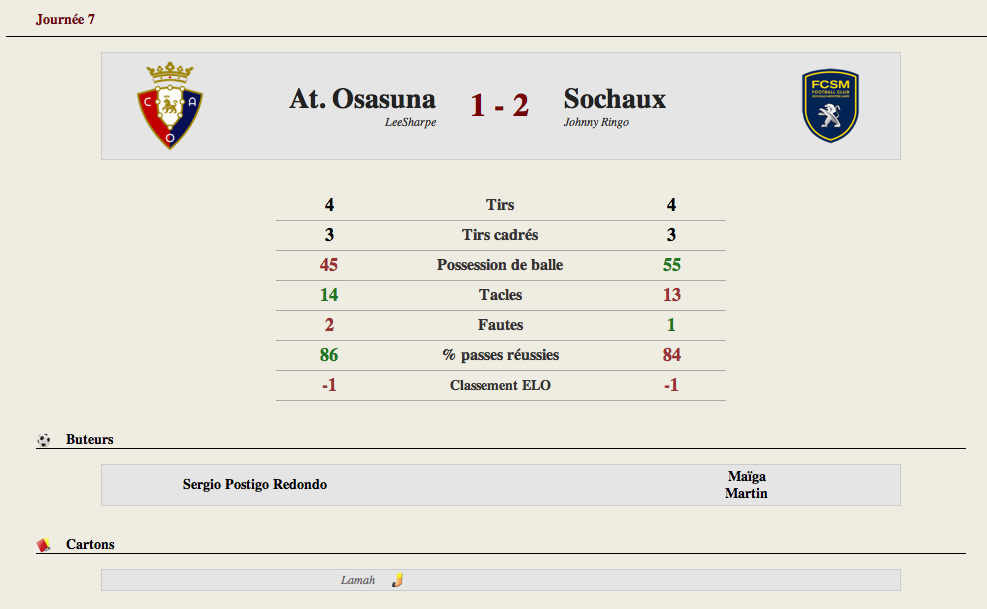Select the Journée 7 heading
Screen dimensions: 987x609
tap(65, 20)
